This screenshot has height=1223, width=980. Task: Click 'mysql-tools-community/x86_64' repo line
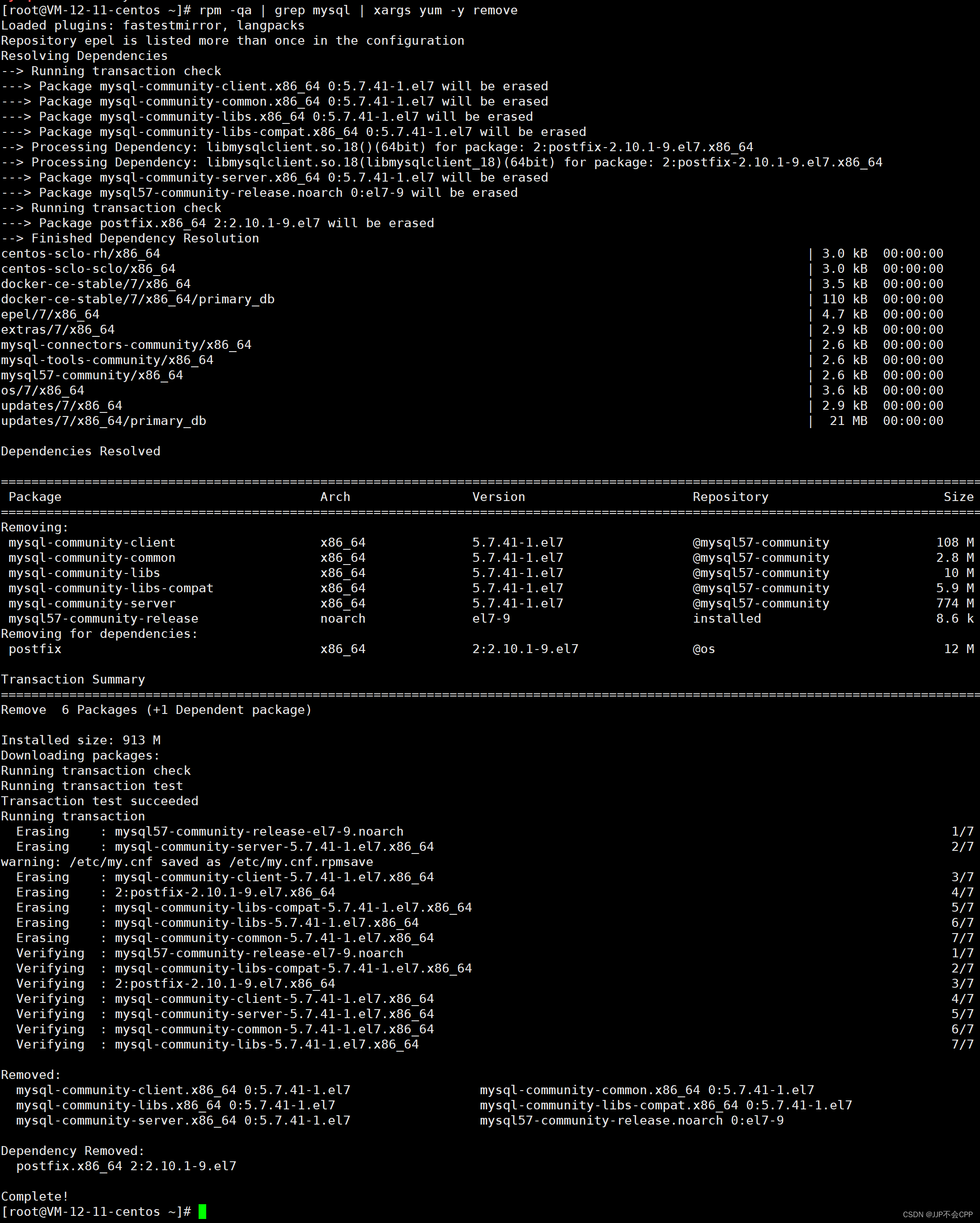[x=472, y=360]
